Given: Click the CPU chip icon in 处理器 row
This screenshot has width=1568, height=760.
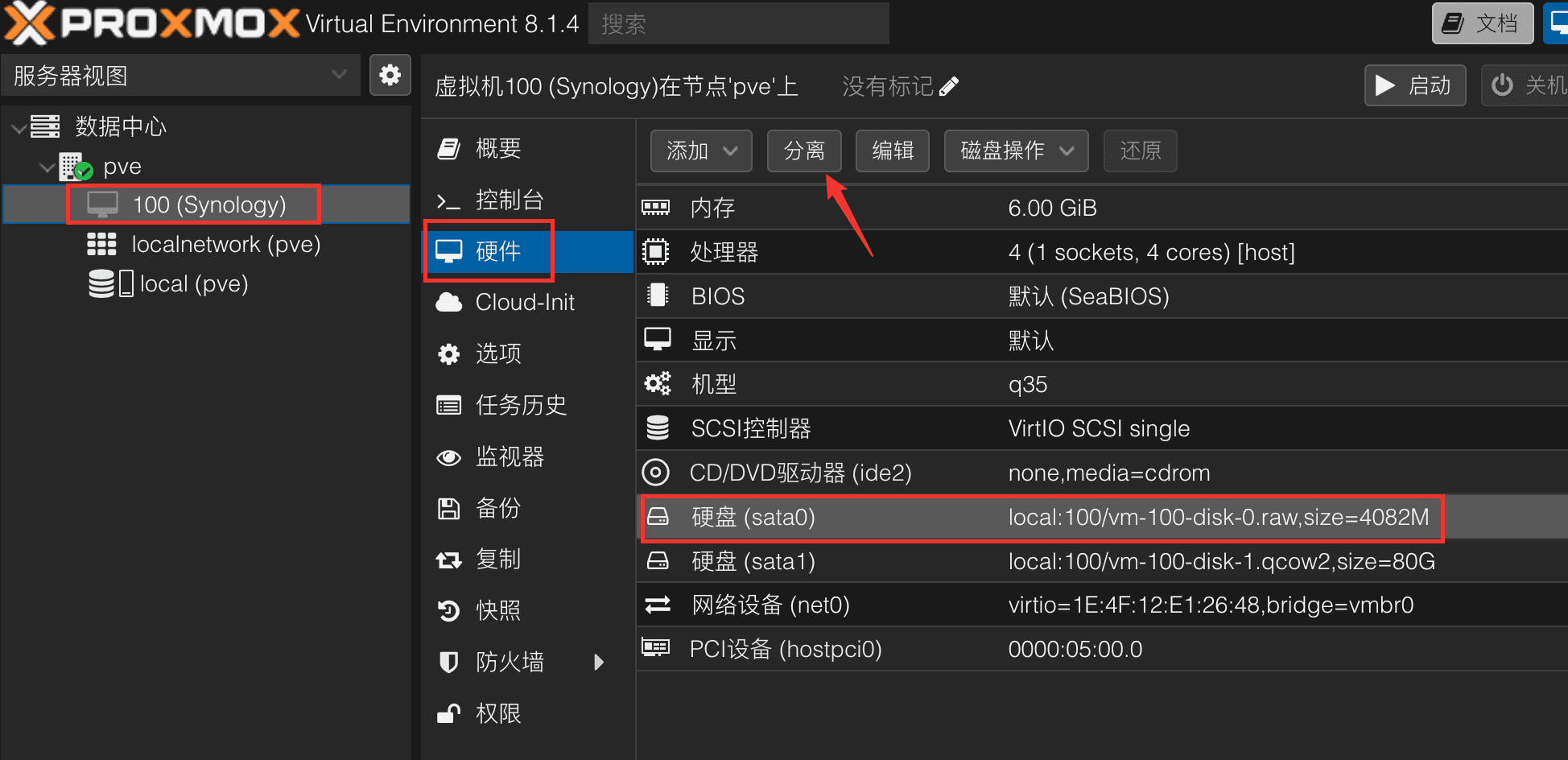Looking at the screenshot, I should [x=655, y=252].
